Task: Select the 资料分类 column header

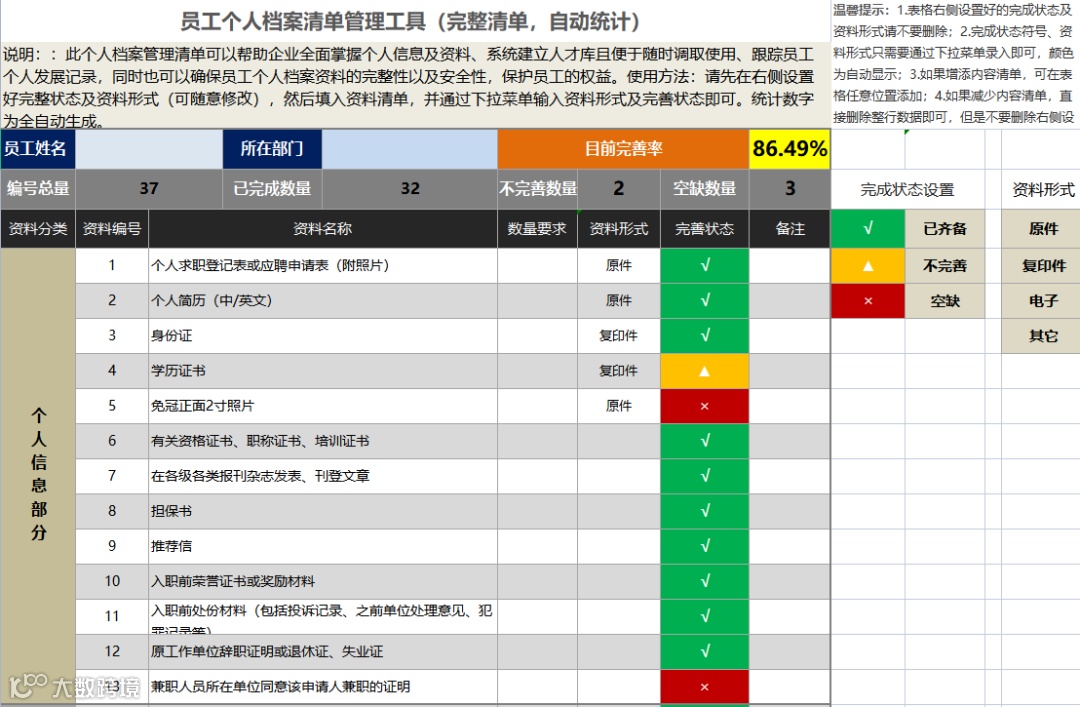Action: (38, 229)
